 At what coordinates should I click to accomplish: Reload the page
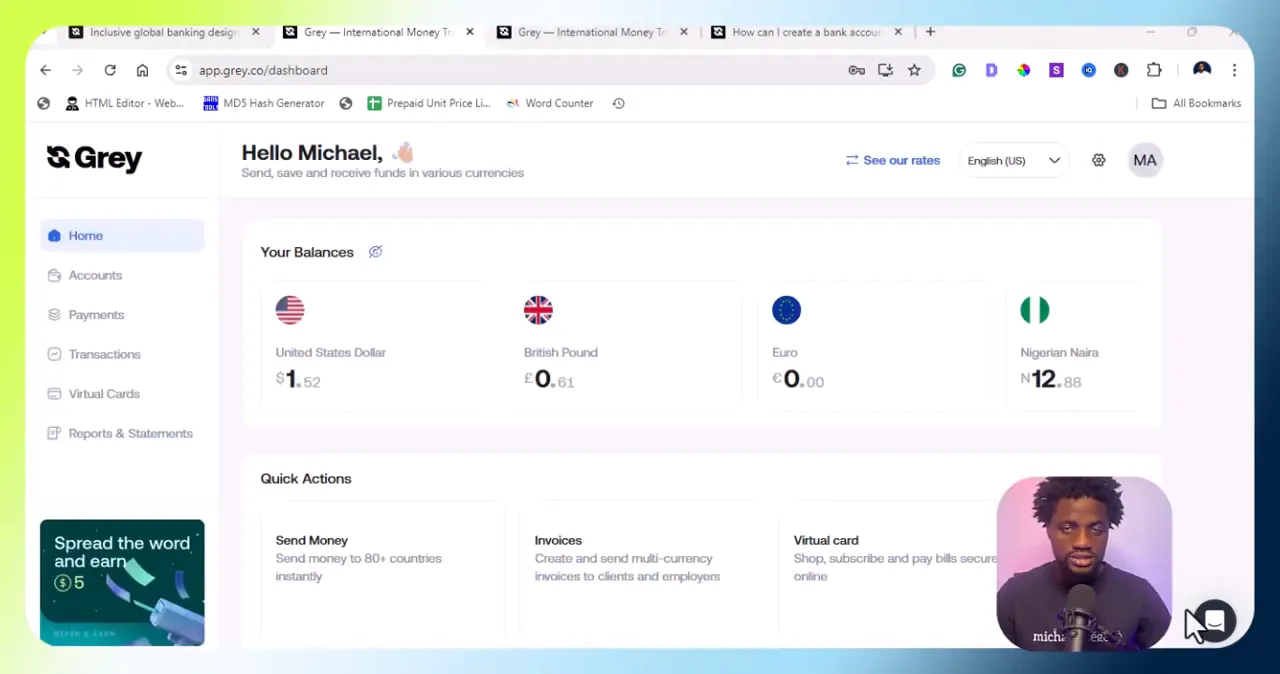pyautogui.click(x=110, y=70)
